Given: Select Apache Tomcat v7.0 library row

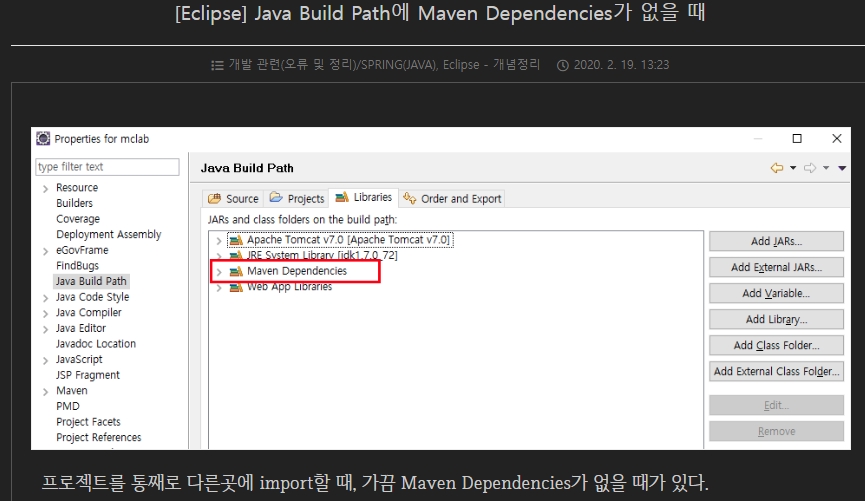Looking at the screenshot, I should [340, 240].
